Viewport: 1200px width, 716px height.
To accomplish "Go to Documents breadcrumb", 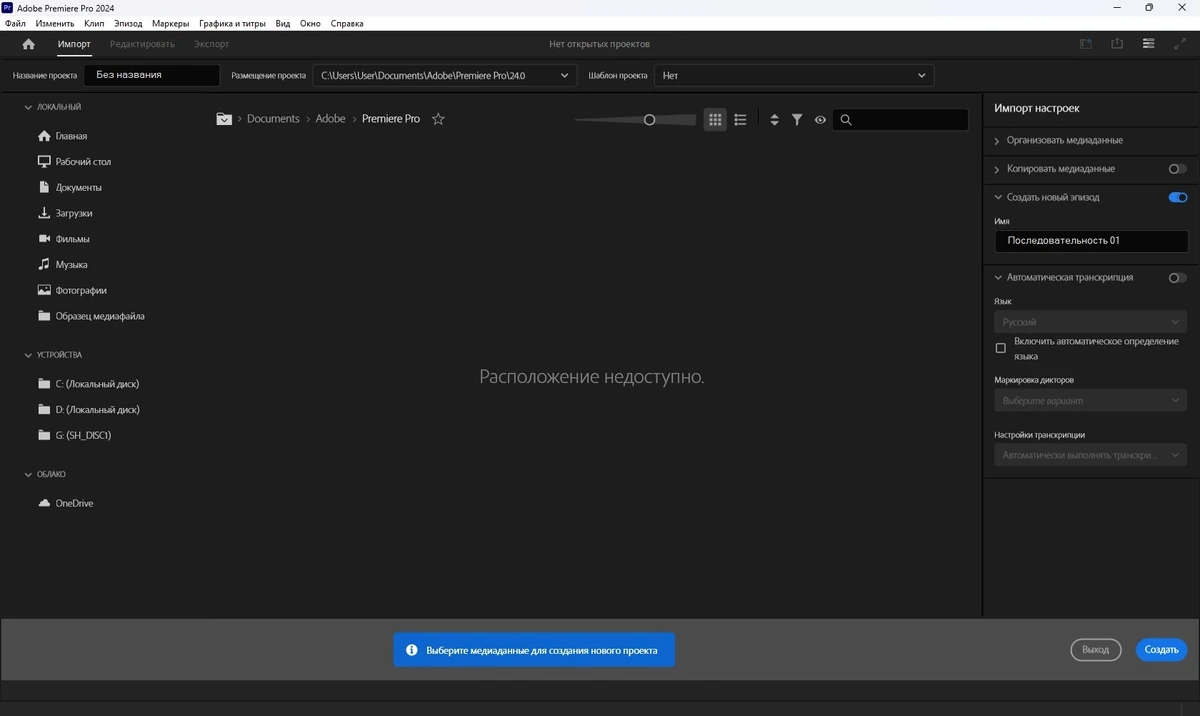I will pos(273,119).
